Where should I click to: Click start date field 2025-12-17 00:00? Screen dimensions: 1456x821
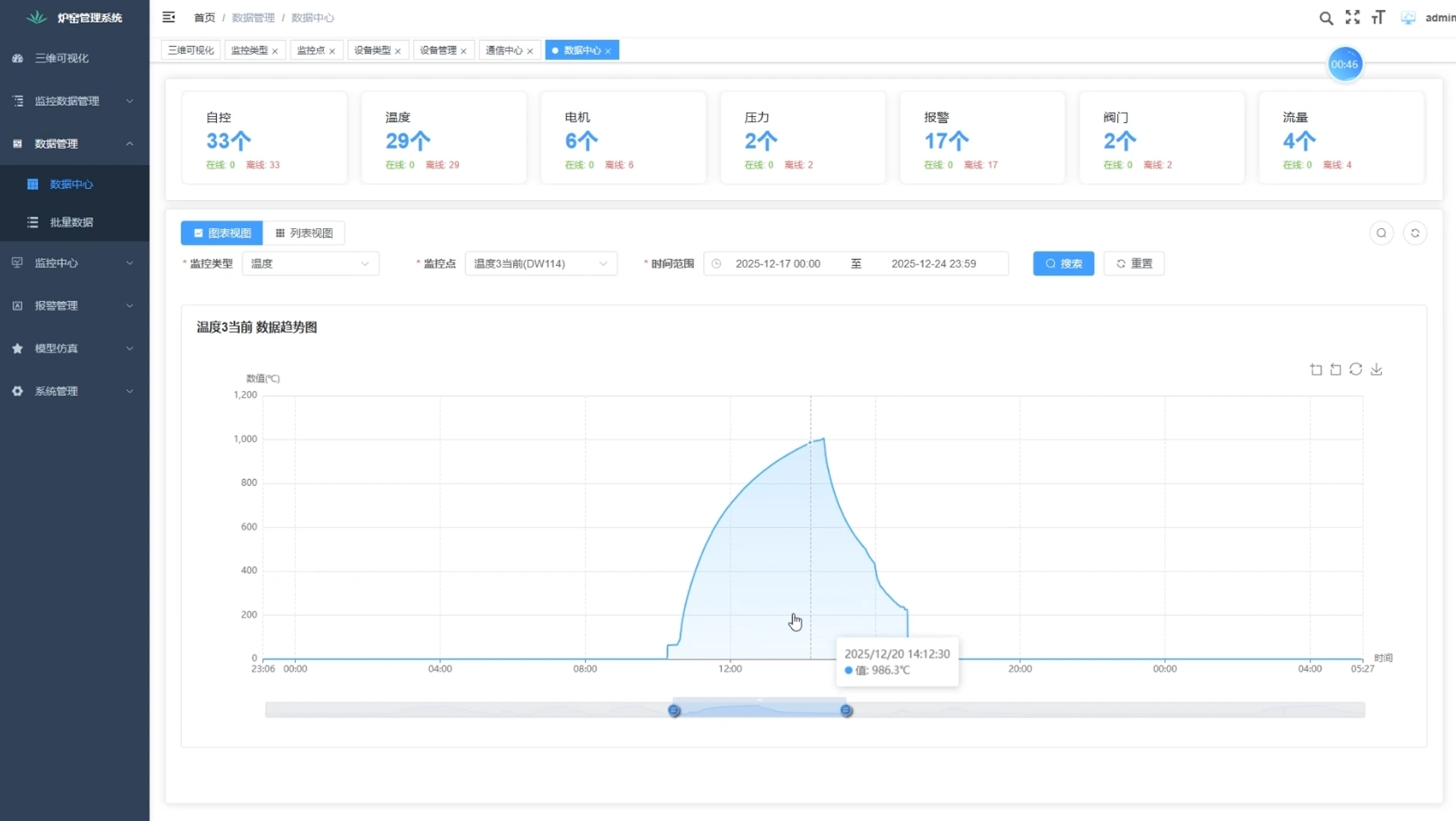coord(778,264)
